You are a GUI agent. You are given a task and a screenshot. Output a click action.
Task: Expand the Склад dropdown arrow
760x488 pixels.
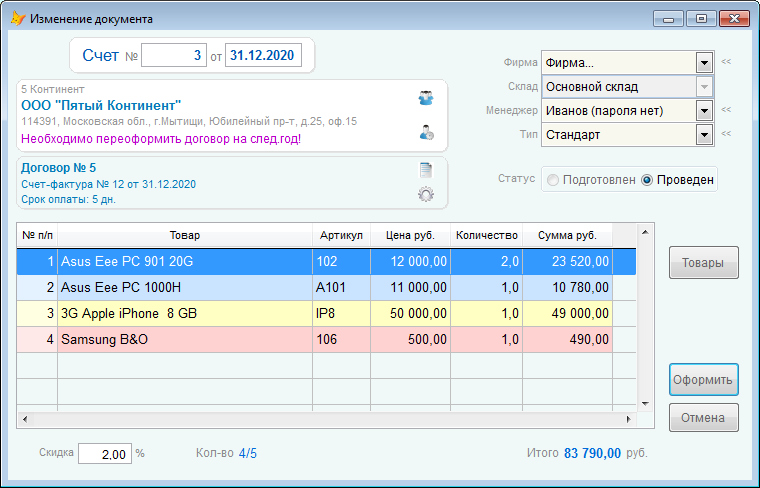point(704,87)
